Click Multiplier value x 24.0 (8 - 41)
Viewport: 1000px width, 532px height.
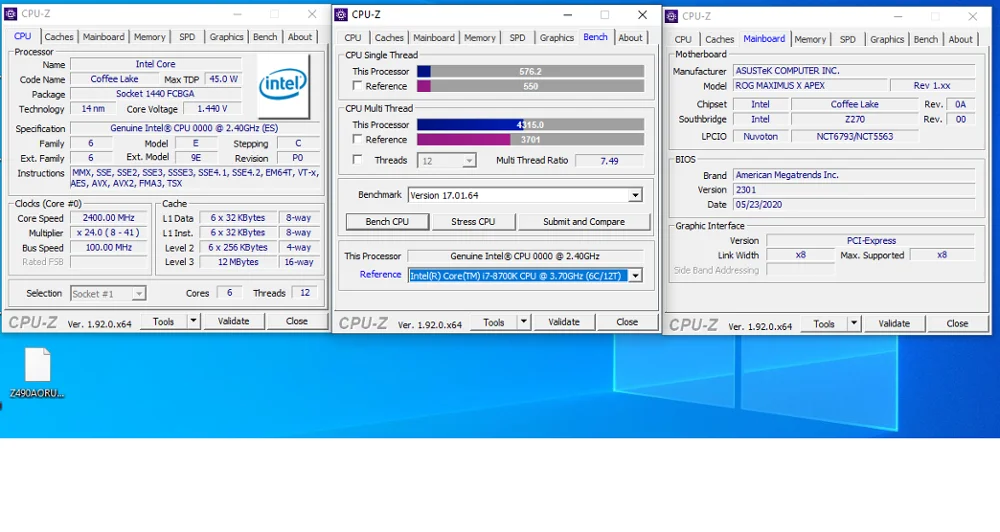(x=108, y=233)
